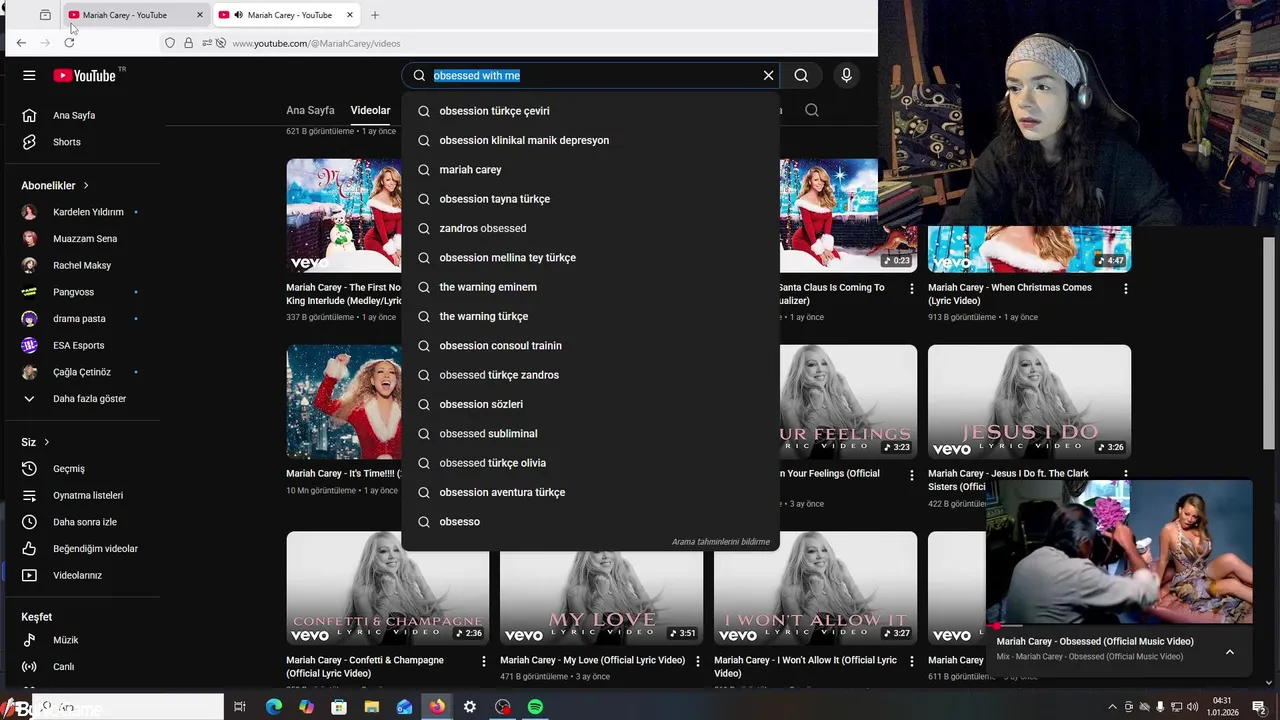Open Shorts in the sidebar

(x=83, y=142)
